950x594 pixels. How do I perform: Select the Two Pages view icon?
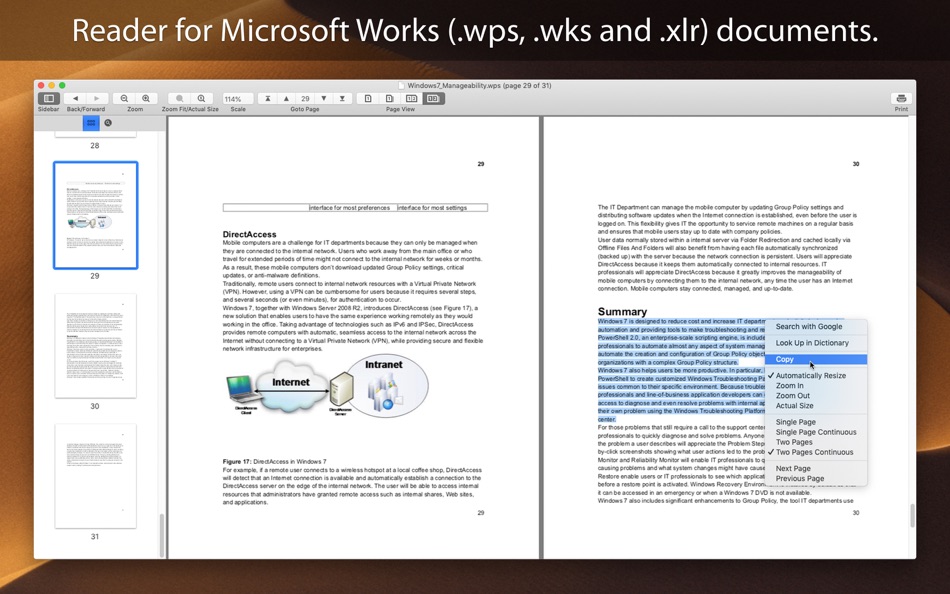click(x=411, y=98)
